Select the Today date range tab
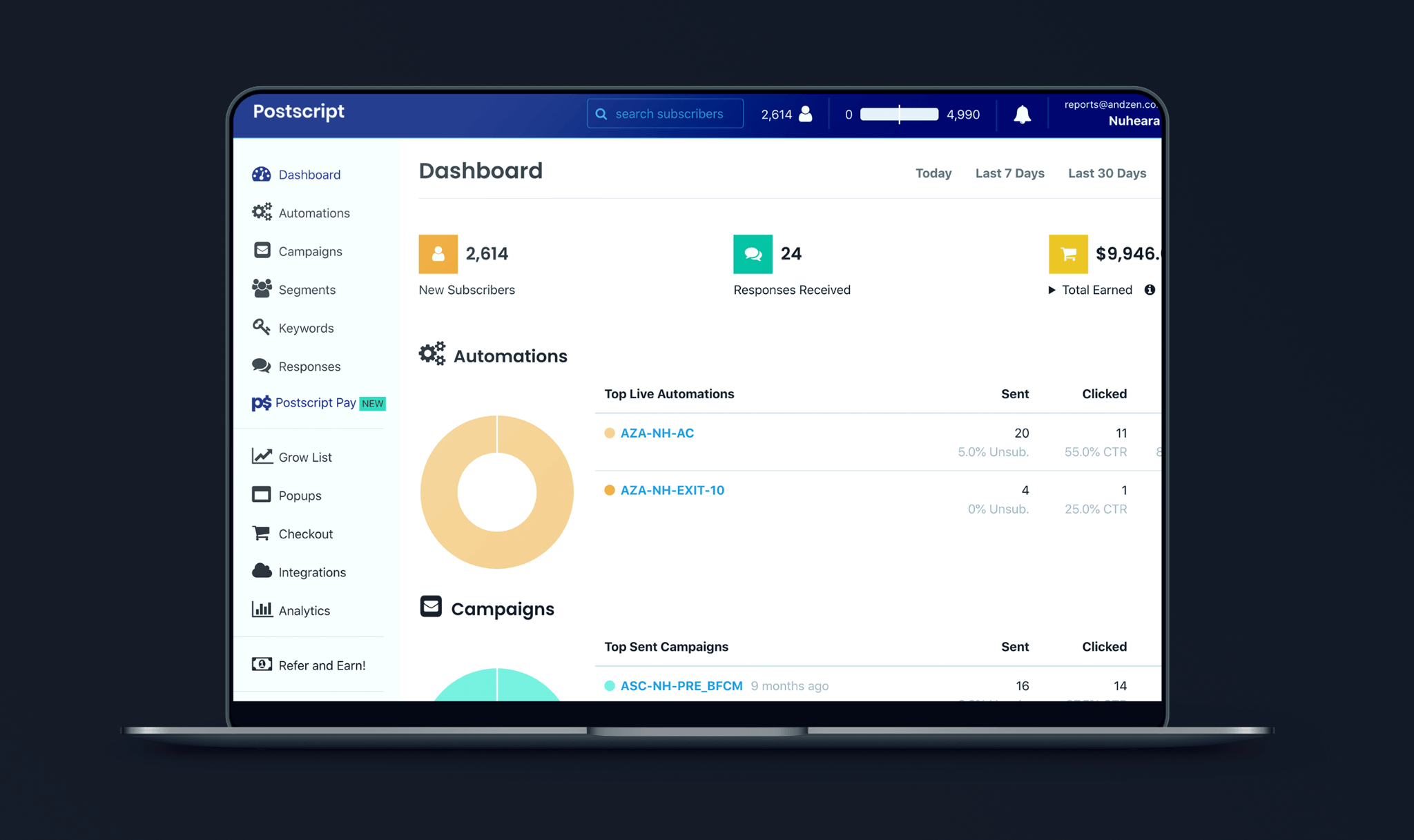The width and height of the screenshot is (1414, 840). pyautogui.click(x=933, y=173)
